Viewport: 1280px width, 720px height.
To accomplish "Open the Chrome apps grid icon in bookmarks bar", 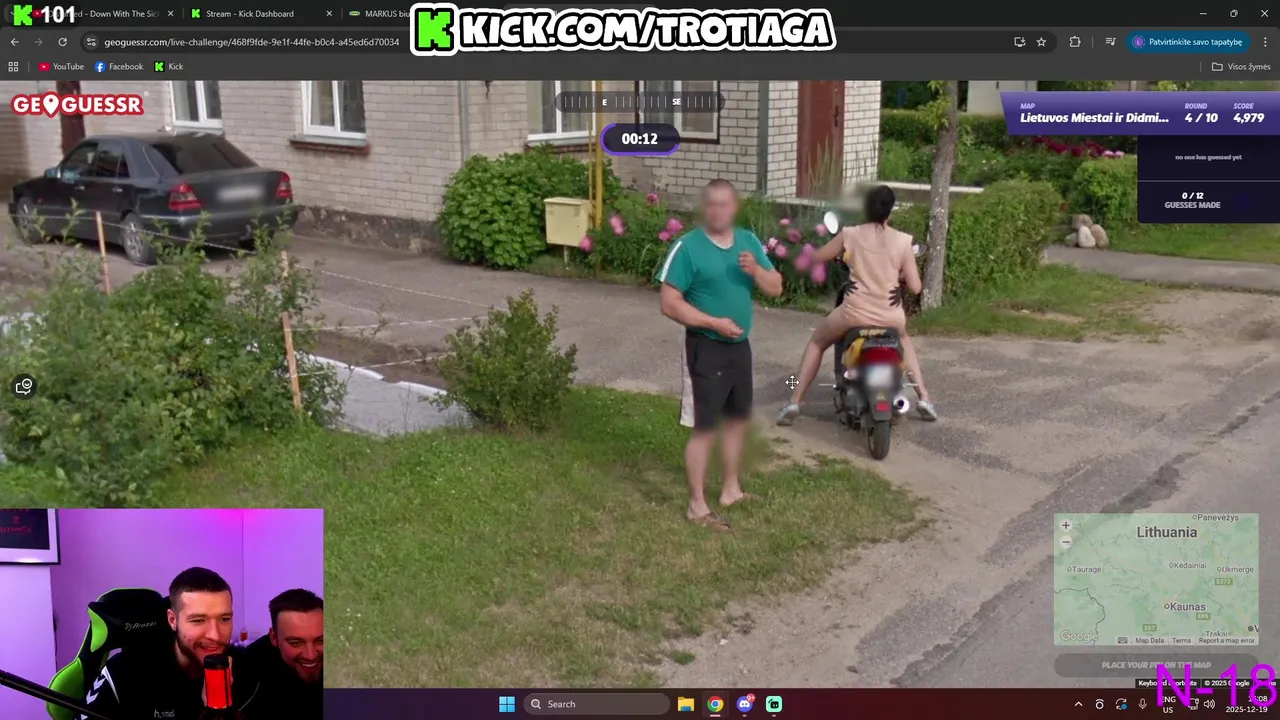I will click(13, 67).
